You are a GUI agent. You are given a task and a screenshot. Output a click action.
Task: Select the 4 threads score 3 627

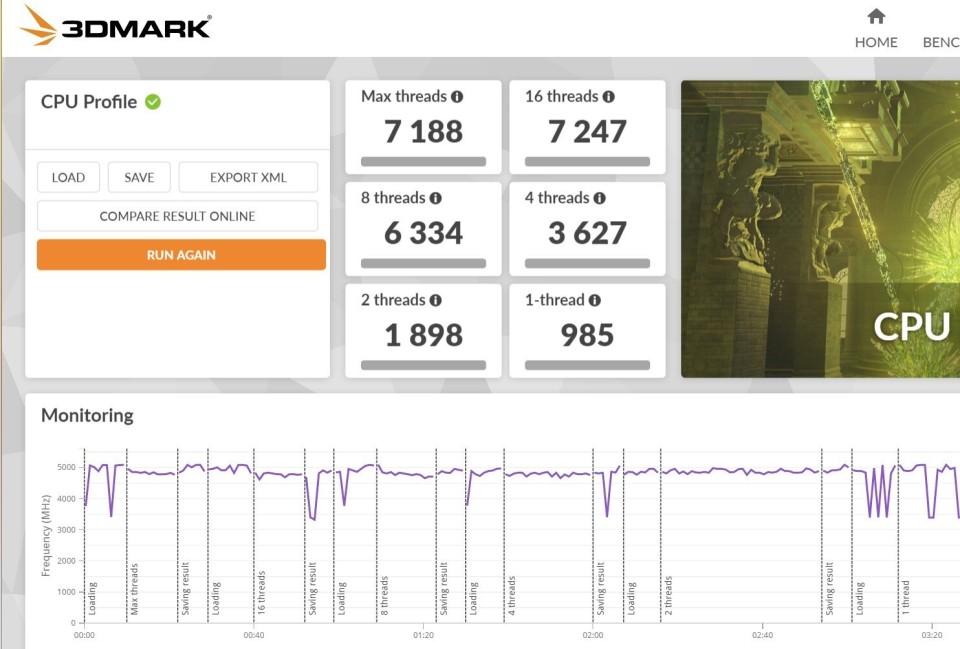(x=587, y=233)
